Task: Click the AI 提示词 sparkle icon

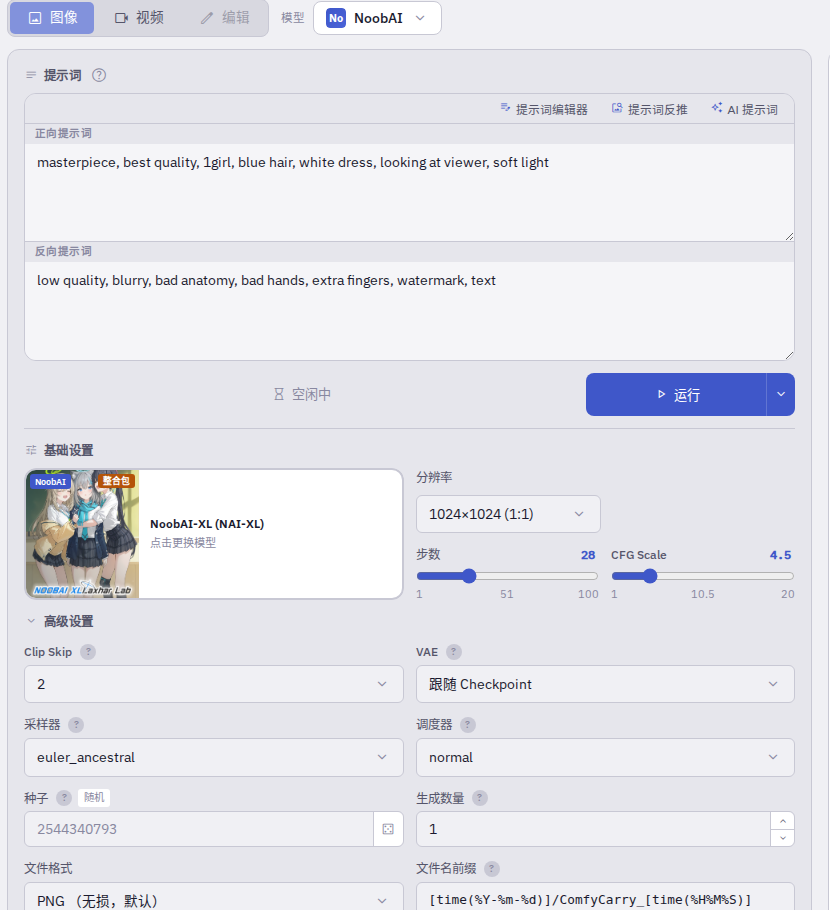Action: (717, 107)
